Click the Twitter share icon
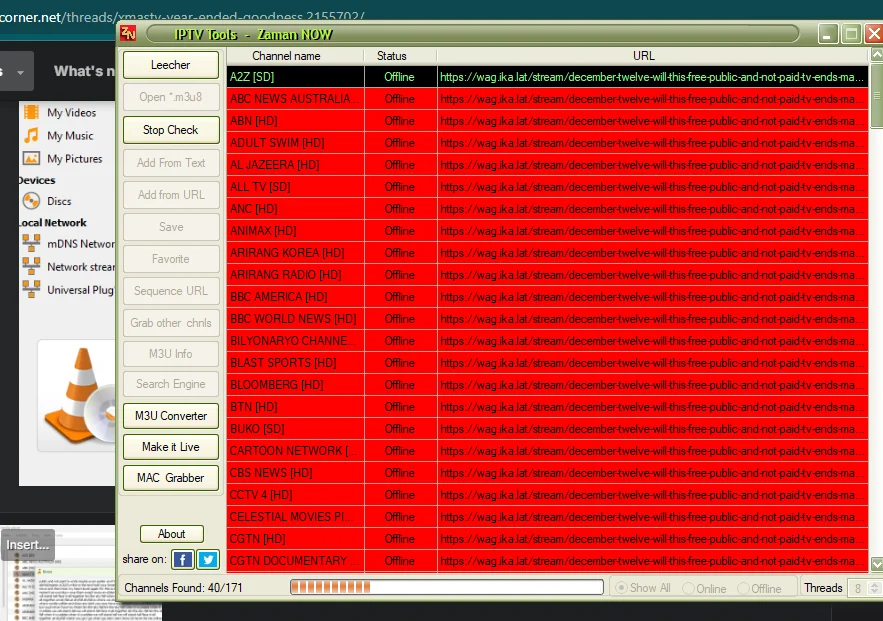883x621 pixels. tap(208, 560)
